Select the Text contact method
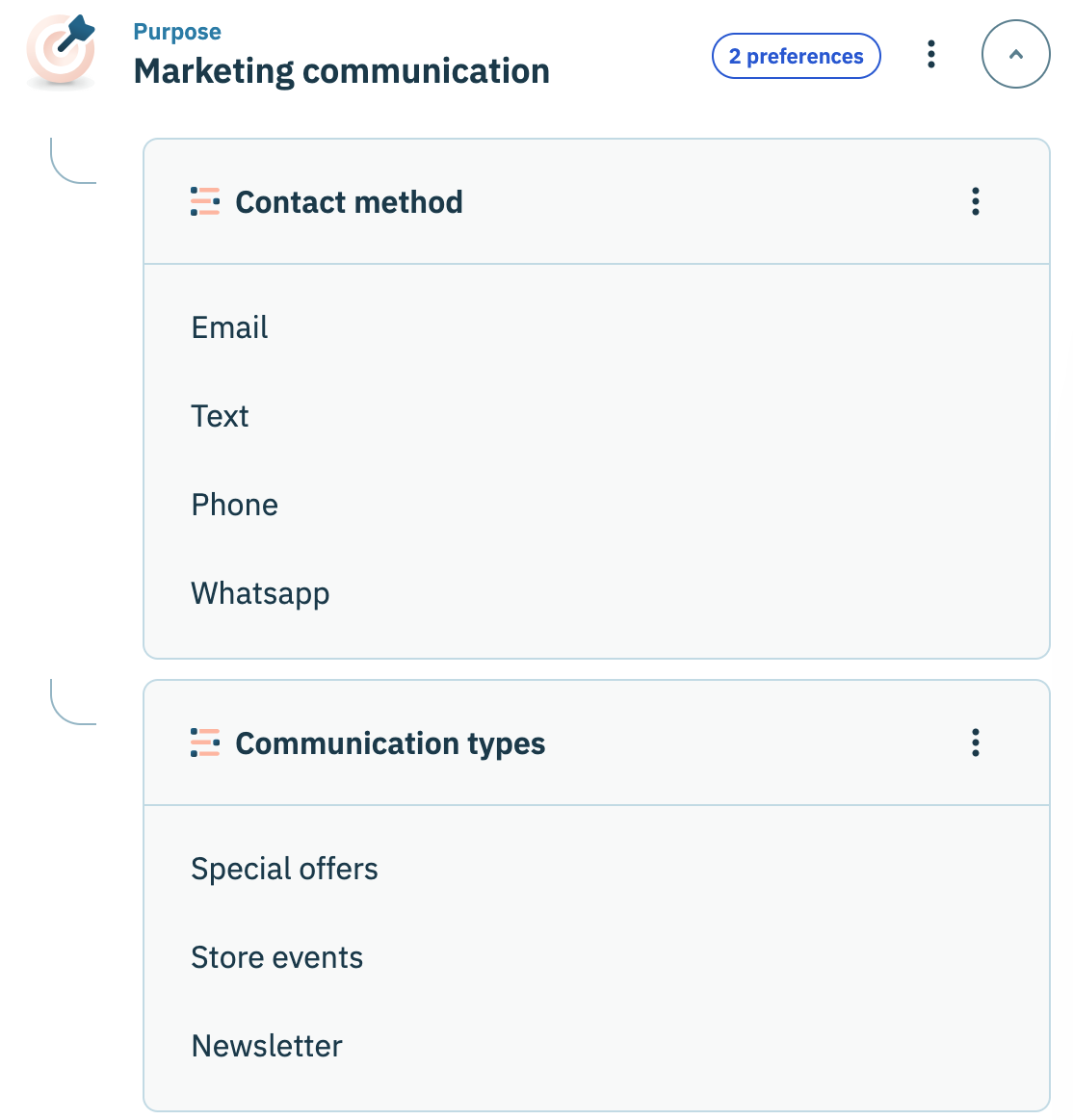Viewport: 1073px width, 1120px height. tap(220, 416)
